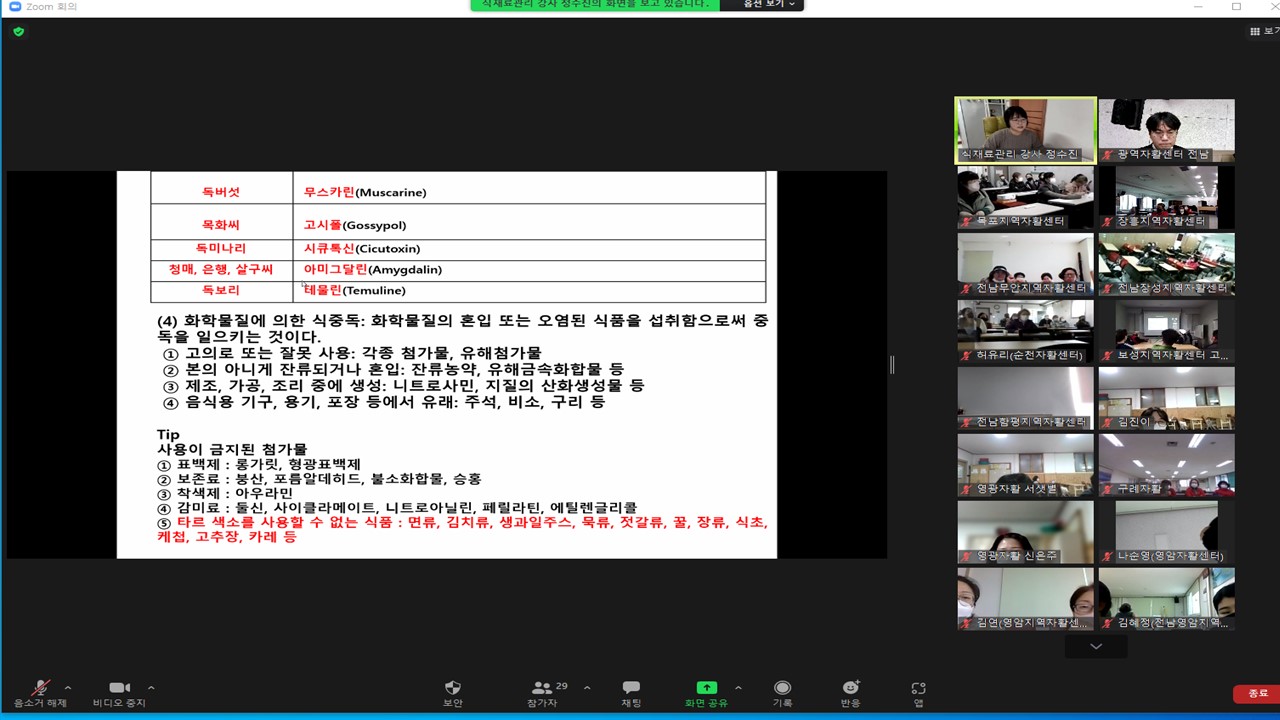
Task: Expand the arrow next to 참가자
Action: (587, 688)
